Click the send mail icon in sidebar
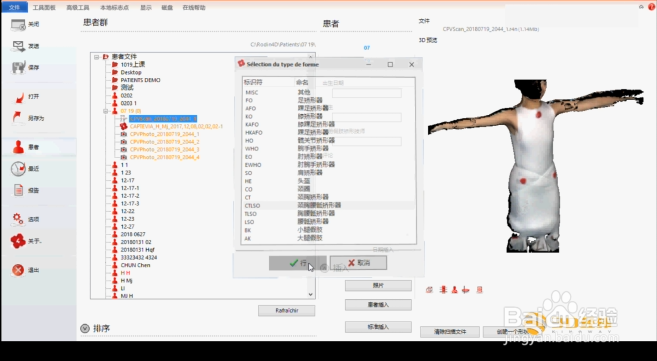The width and height of the screenshot is (657, 361). [18, 46]
